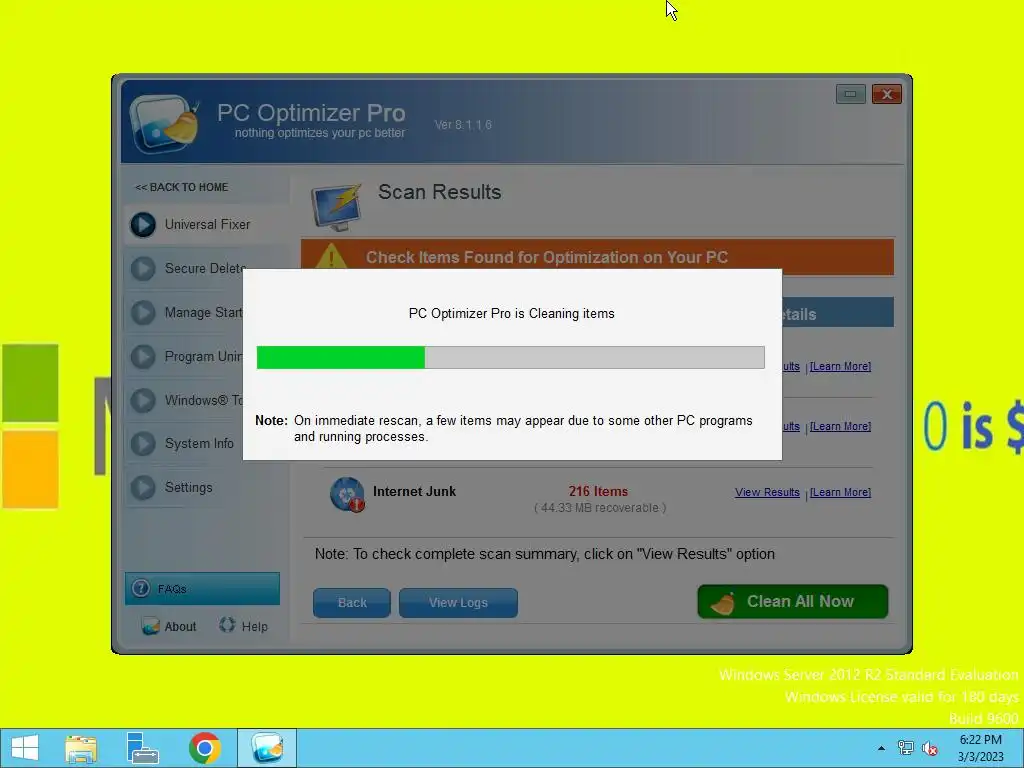Show hidden tray icons arrow
The width and height of the screenshot is (1024, 768).
(881, 748)
